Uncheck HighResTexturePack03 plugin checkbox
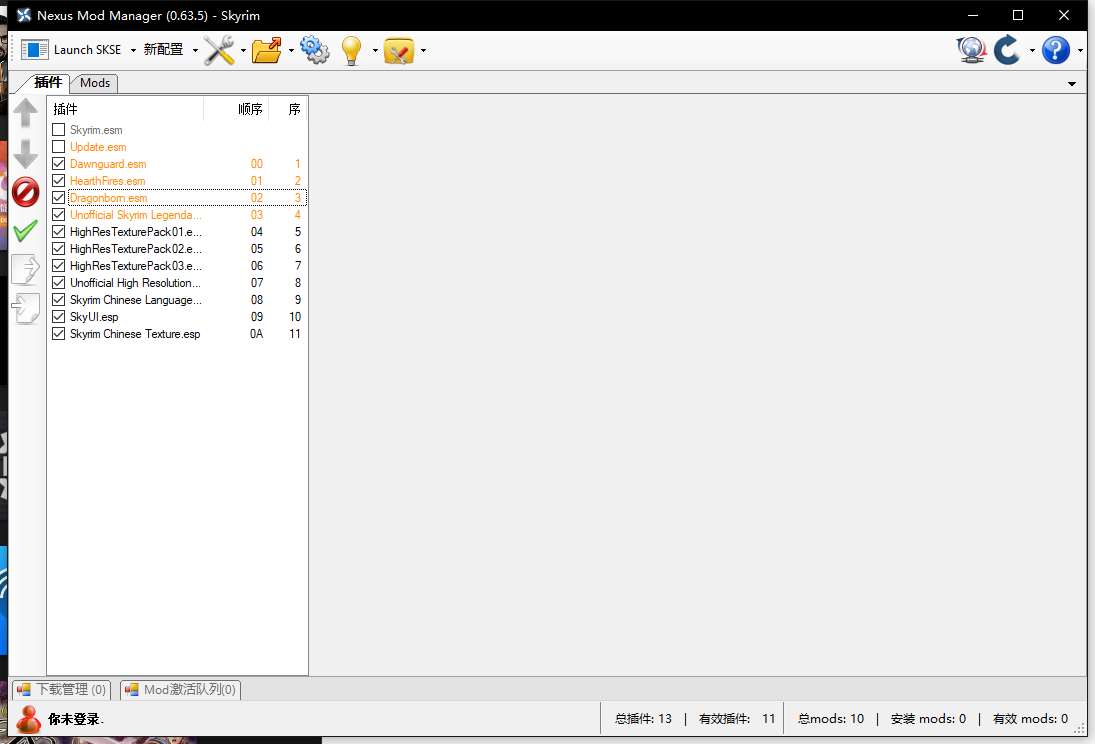1095x744 pixels. [59, 265]
